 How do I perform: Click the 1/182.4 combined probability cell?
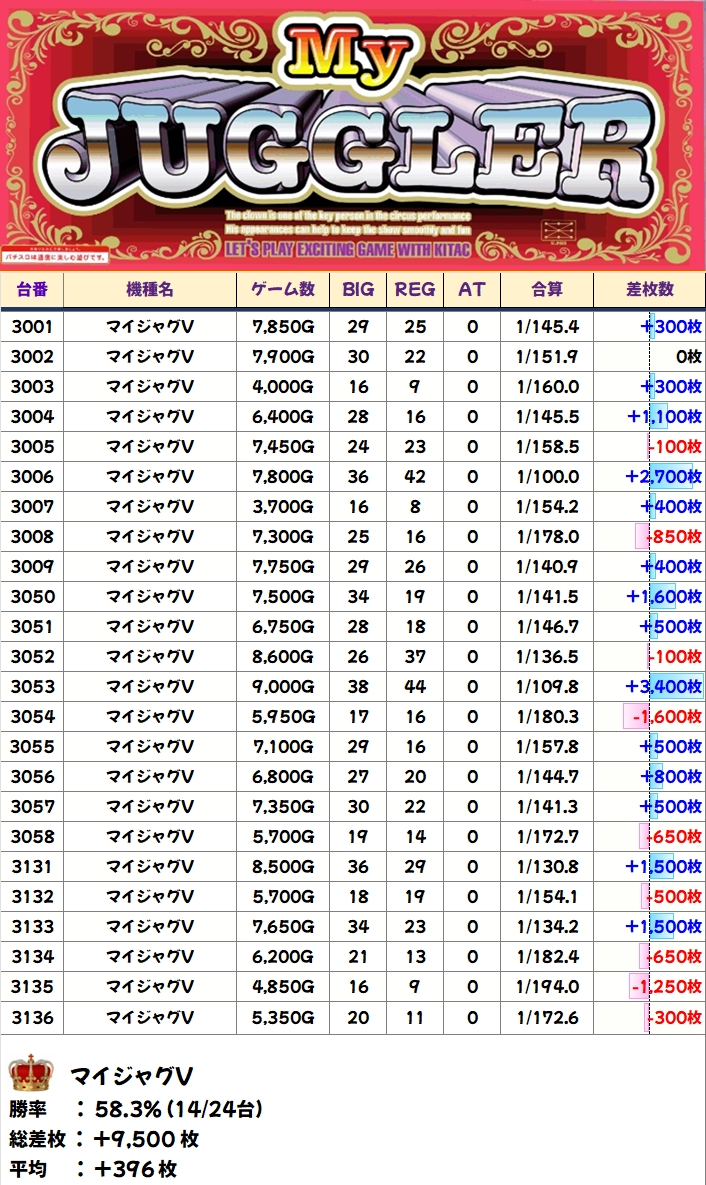pos(547,957)
